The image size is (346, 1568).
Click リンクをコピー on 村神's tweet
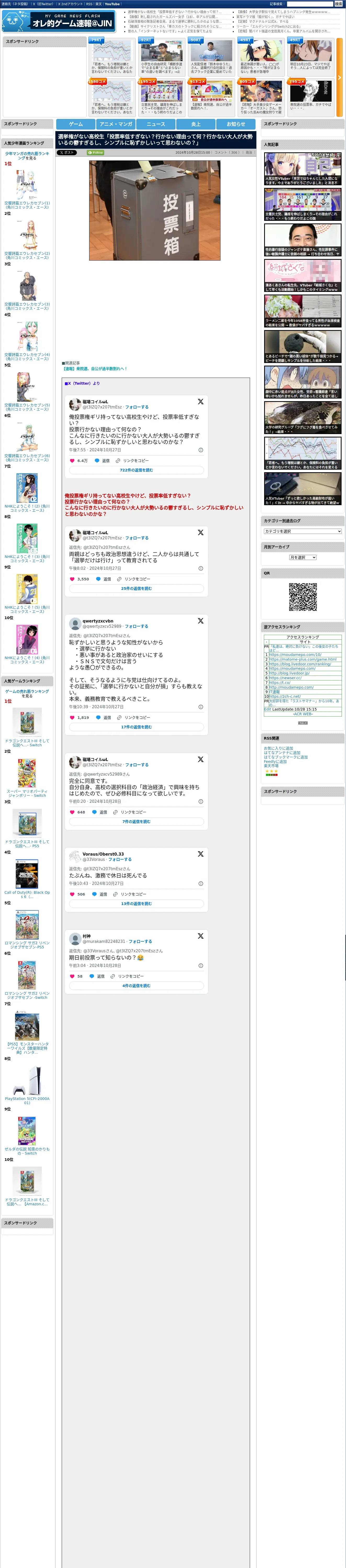tap(131, 976)
